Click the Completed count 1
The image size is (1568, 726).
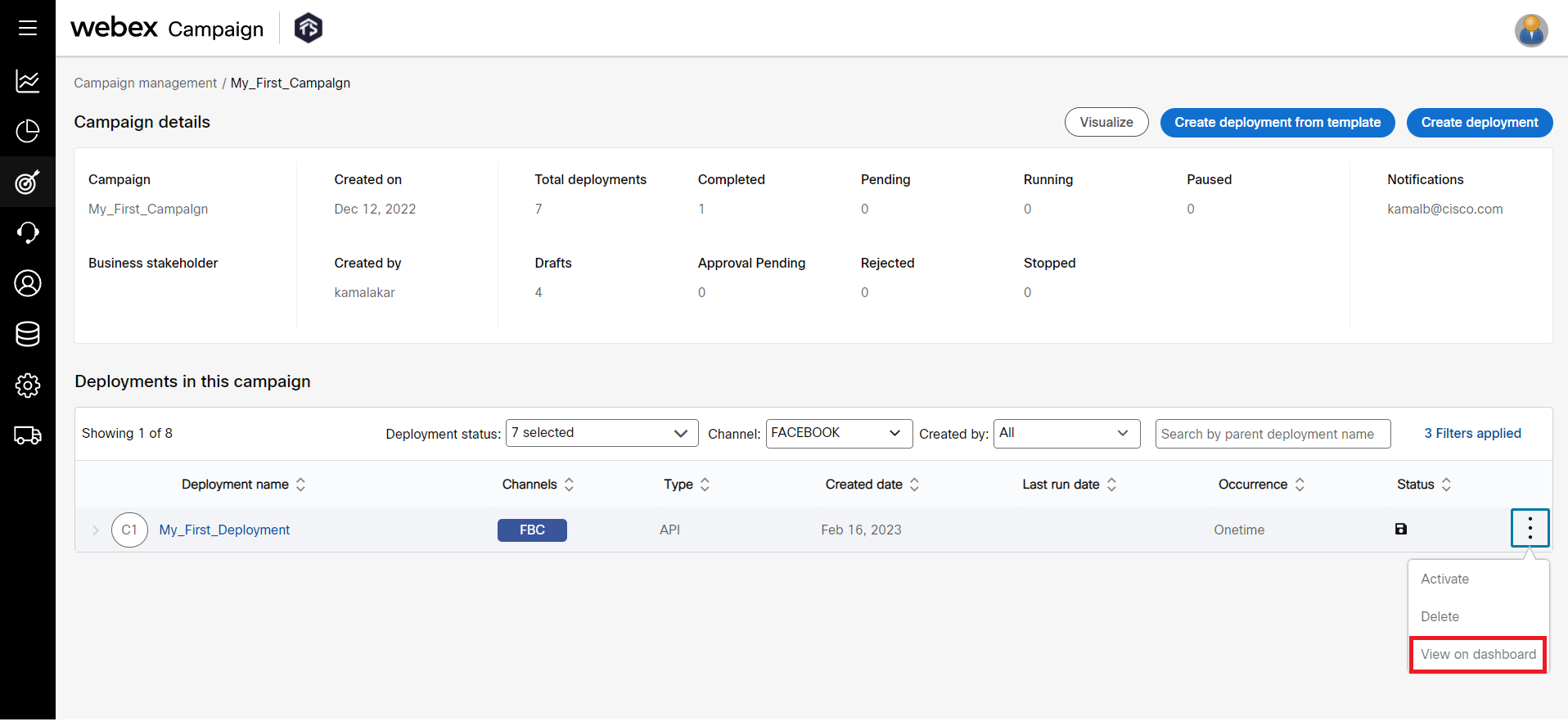[x=701, y=209]
